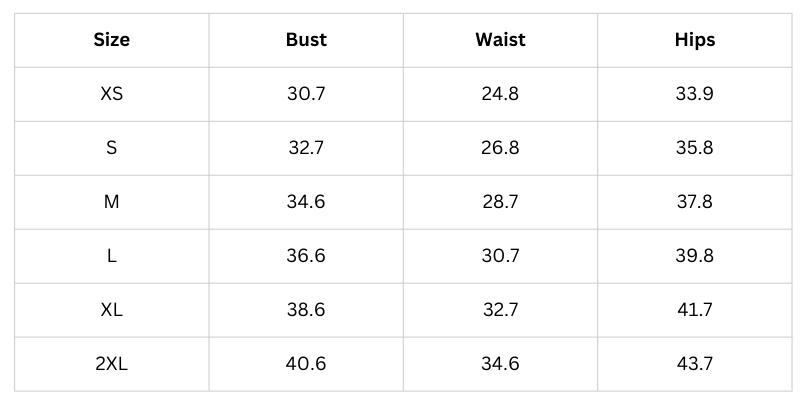Select the M hips value 37.8
This screenshot has height=400, width=800.
pos(695,202)
